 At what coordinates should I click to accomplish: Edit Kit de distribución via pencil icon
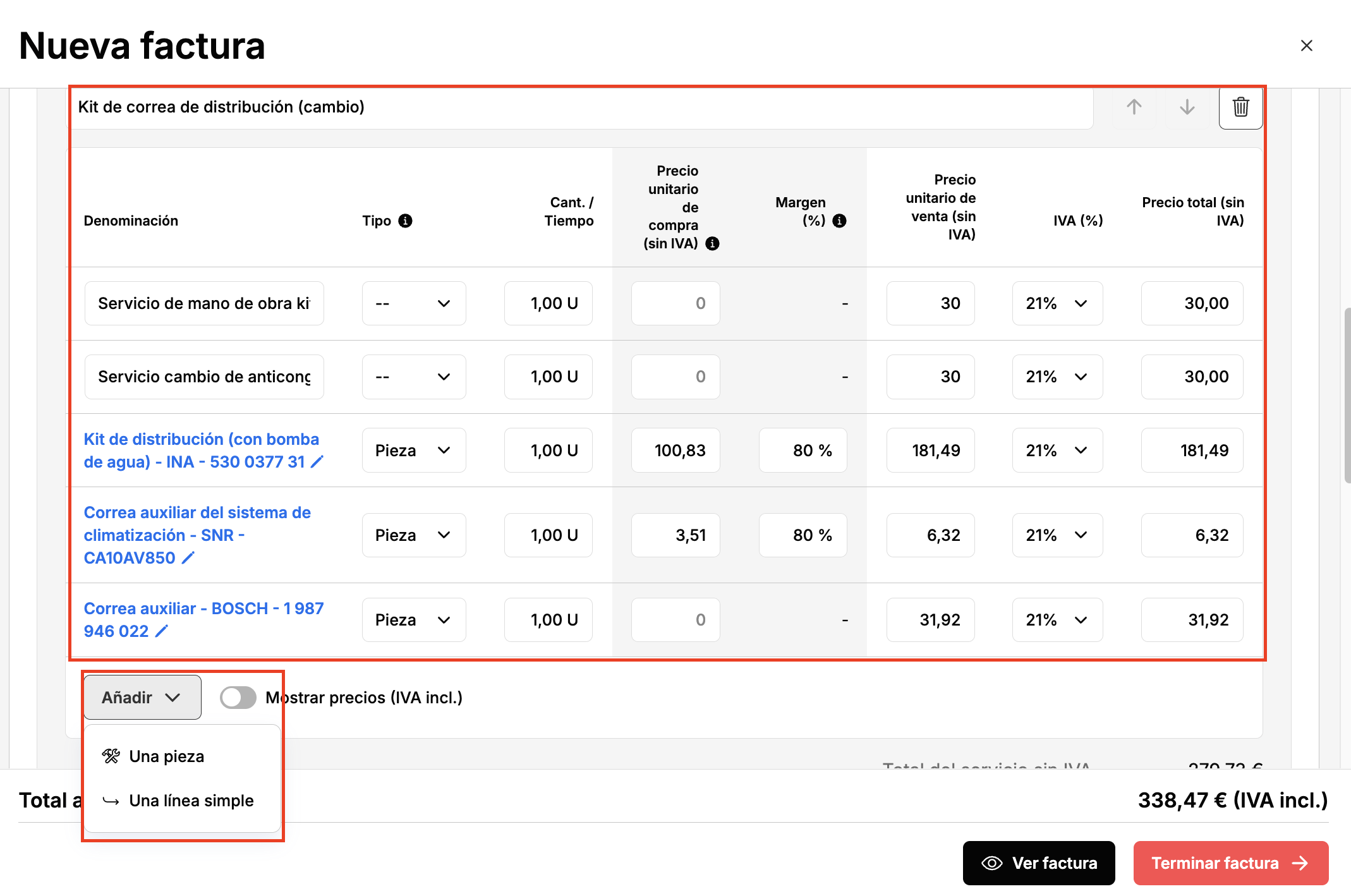point(317,462)
